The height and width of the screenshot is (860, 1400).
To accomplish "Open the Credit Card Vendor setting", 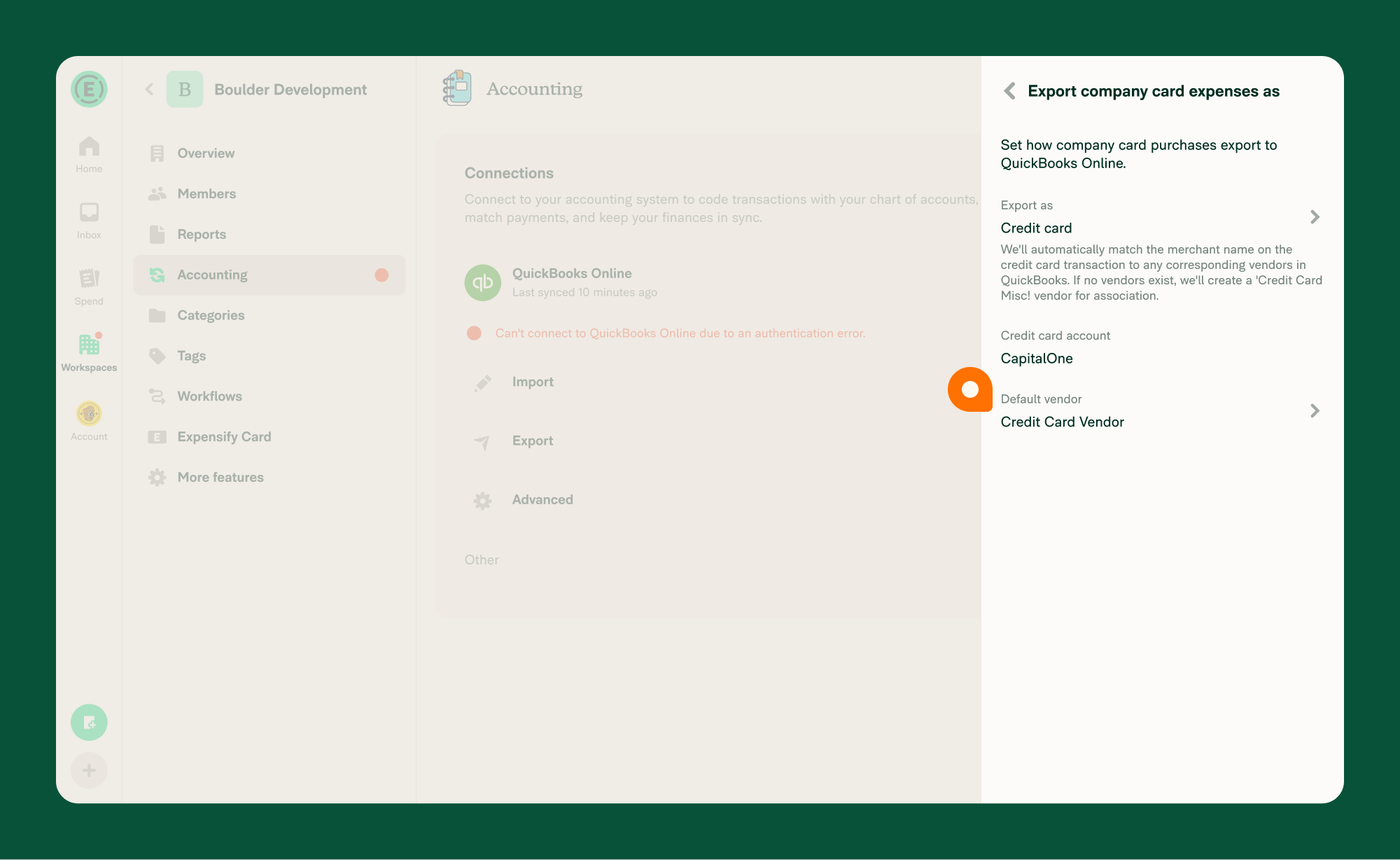I will pyautogui.click(x=1162, y=411).
